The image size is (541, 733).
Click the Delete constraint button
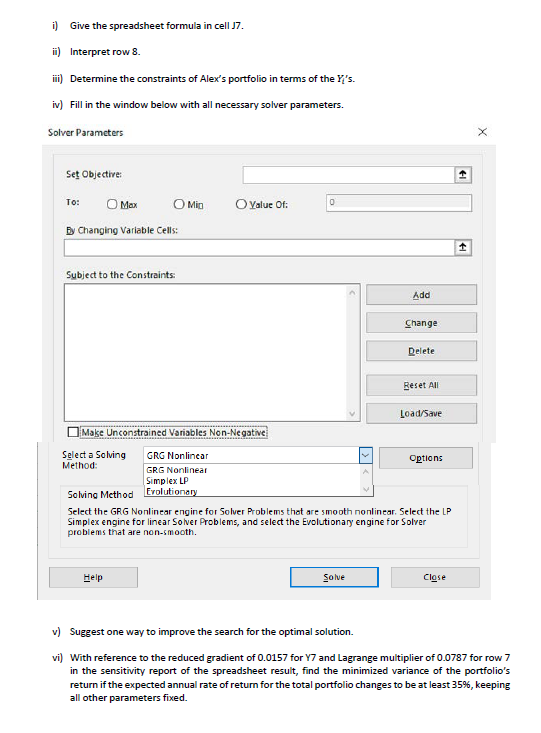click(x=421, y=351)
